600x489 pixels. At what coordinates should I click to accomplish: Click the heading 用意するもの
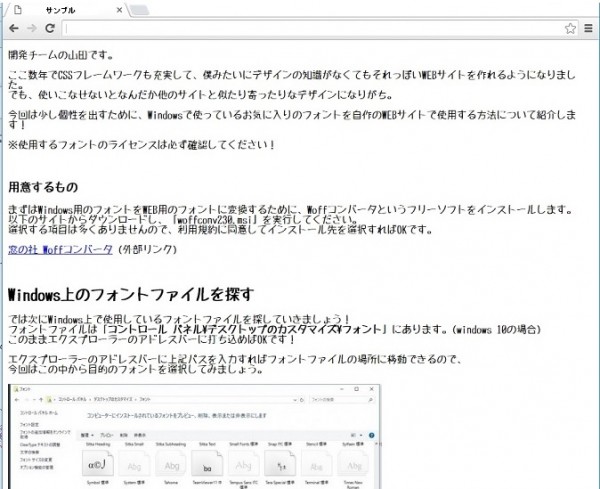pyautogui.click(x=43, y=187)
